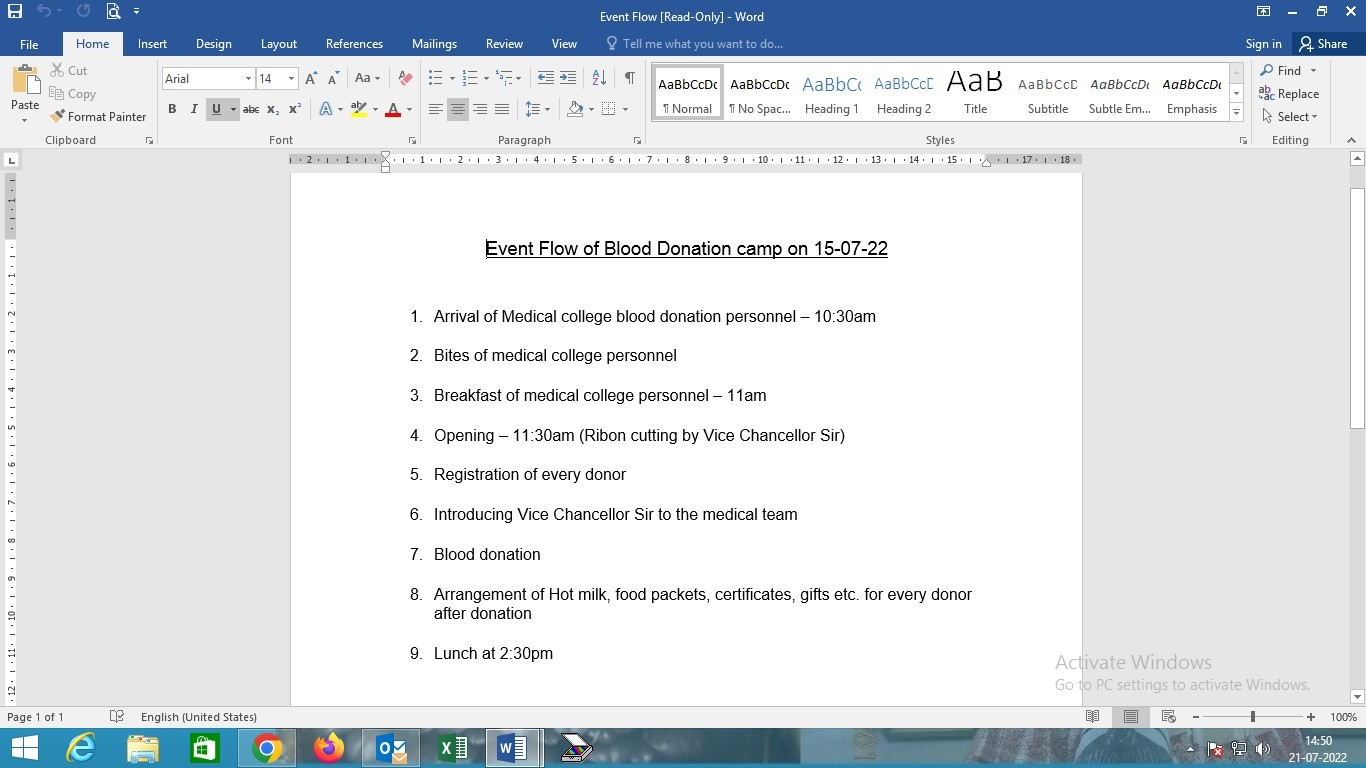Open the Change Case dropdown
The height and width of the screenshot is (768, 1366).
(367, 78)
